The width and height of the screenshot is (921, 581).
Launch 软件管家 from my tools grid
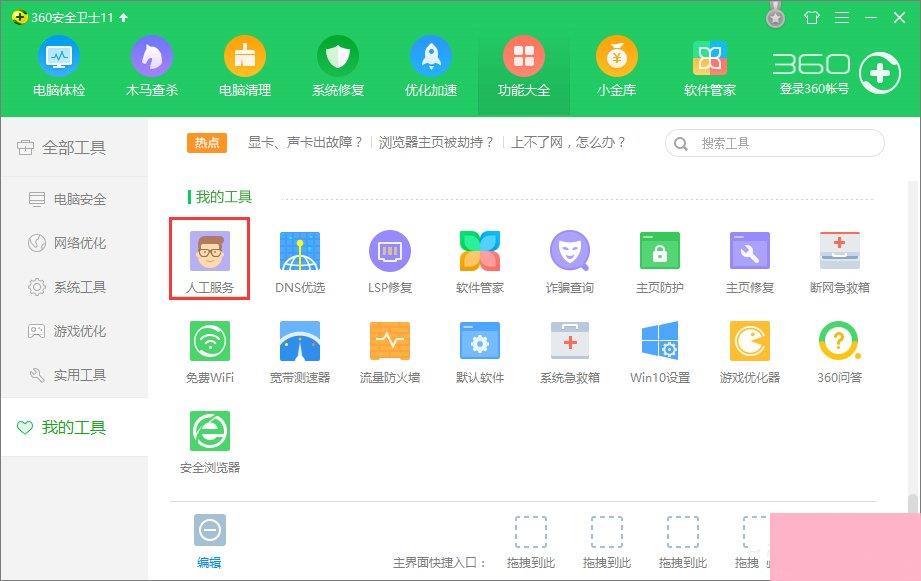(x=479, y=262)
